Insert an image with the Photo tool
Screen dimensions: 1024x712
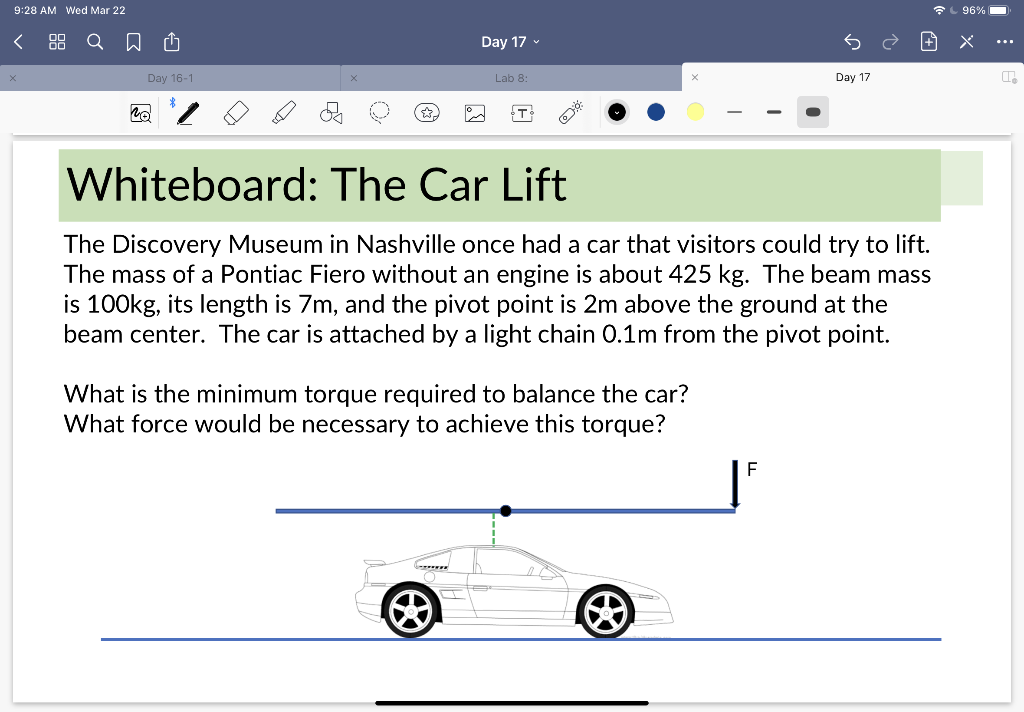coord(475,113)
